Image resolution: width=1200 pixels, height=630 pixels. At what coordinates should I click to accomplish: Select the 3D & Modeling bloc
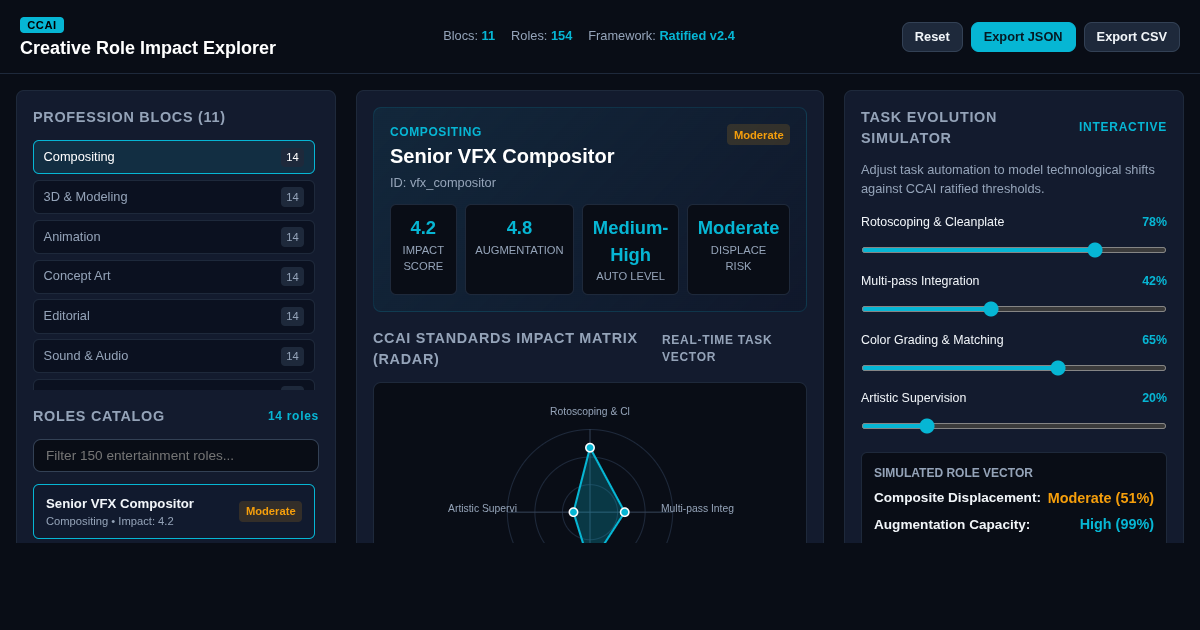pyautogui.click(x=174, y=197)
